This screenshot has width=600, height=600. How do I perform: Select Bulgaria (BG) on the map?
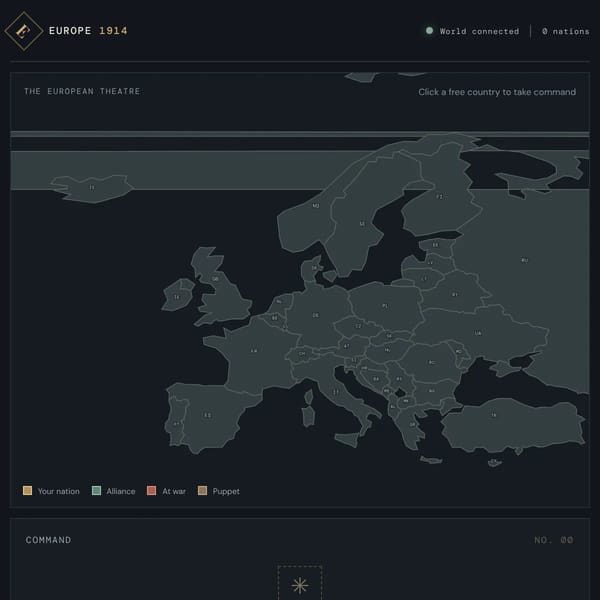[x=432, y=391]
